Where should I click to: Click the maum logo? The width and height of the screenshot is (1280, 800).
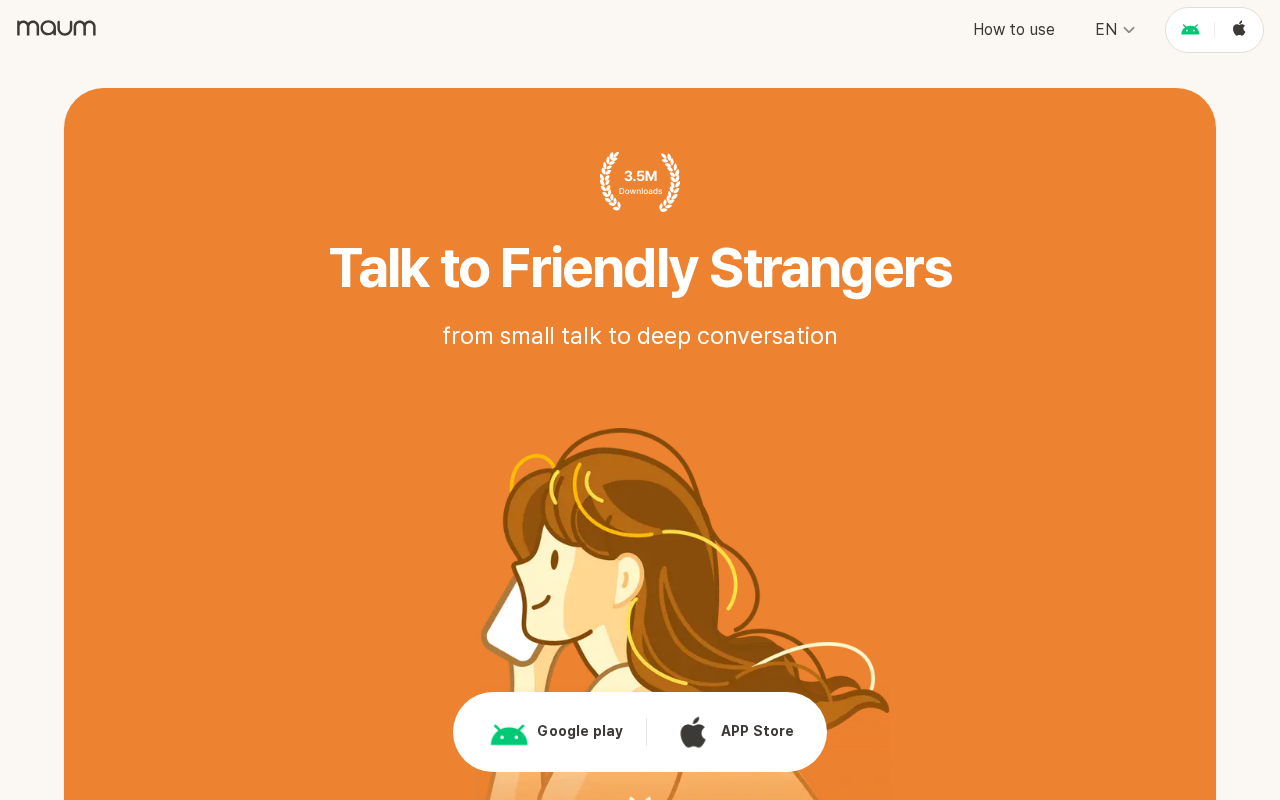click(x=56, y=28)
